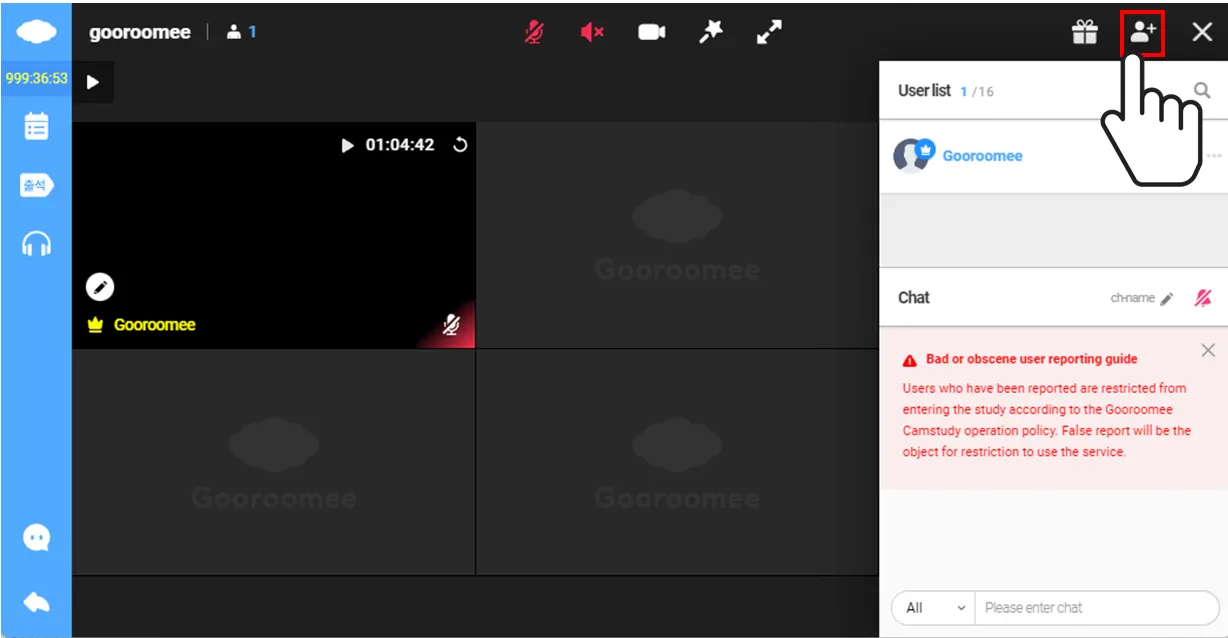
Task: Dismiss the bad user reporting guide notice
Action: 1208,350
